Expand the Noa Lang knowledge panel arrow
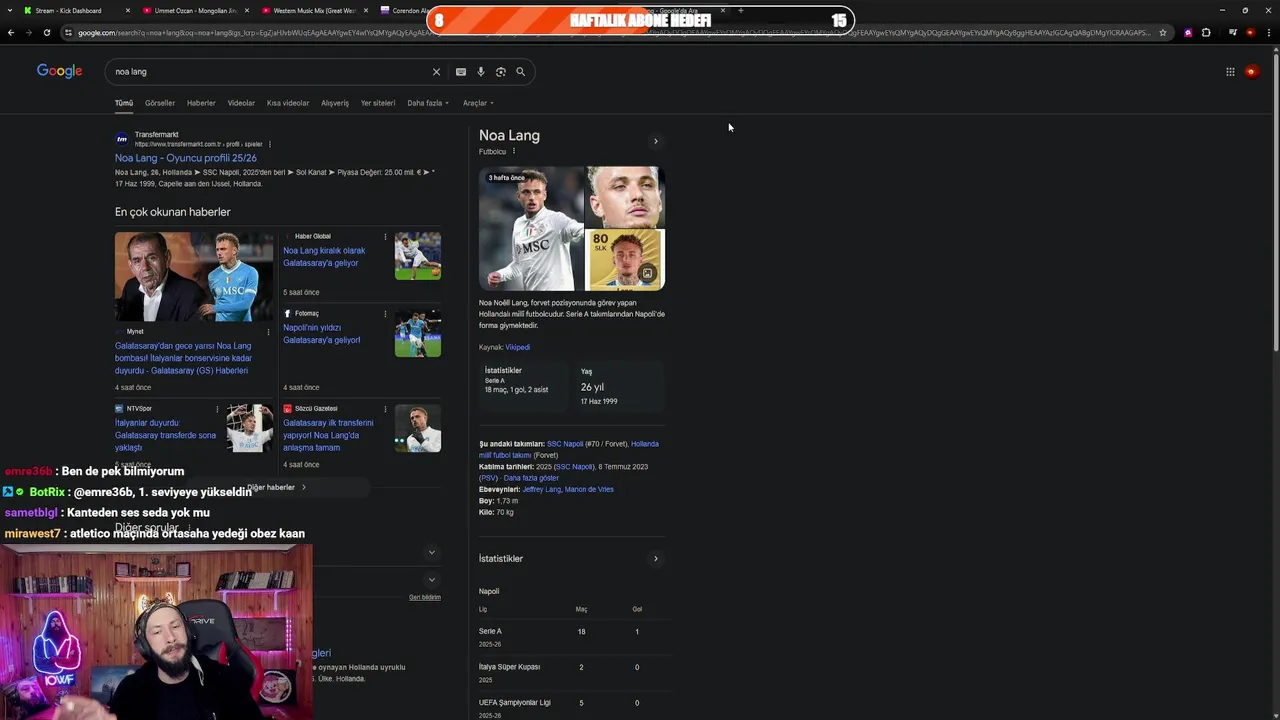Viewport: 1280px width, 720px height. tap(656, 141)
